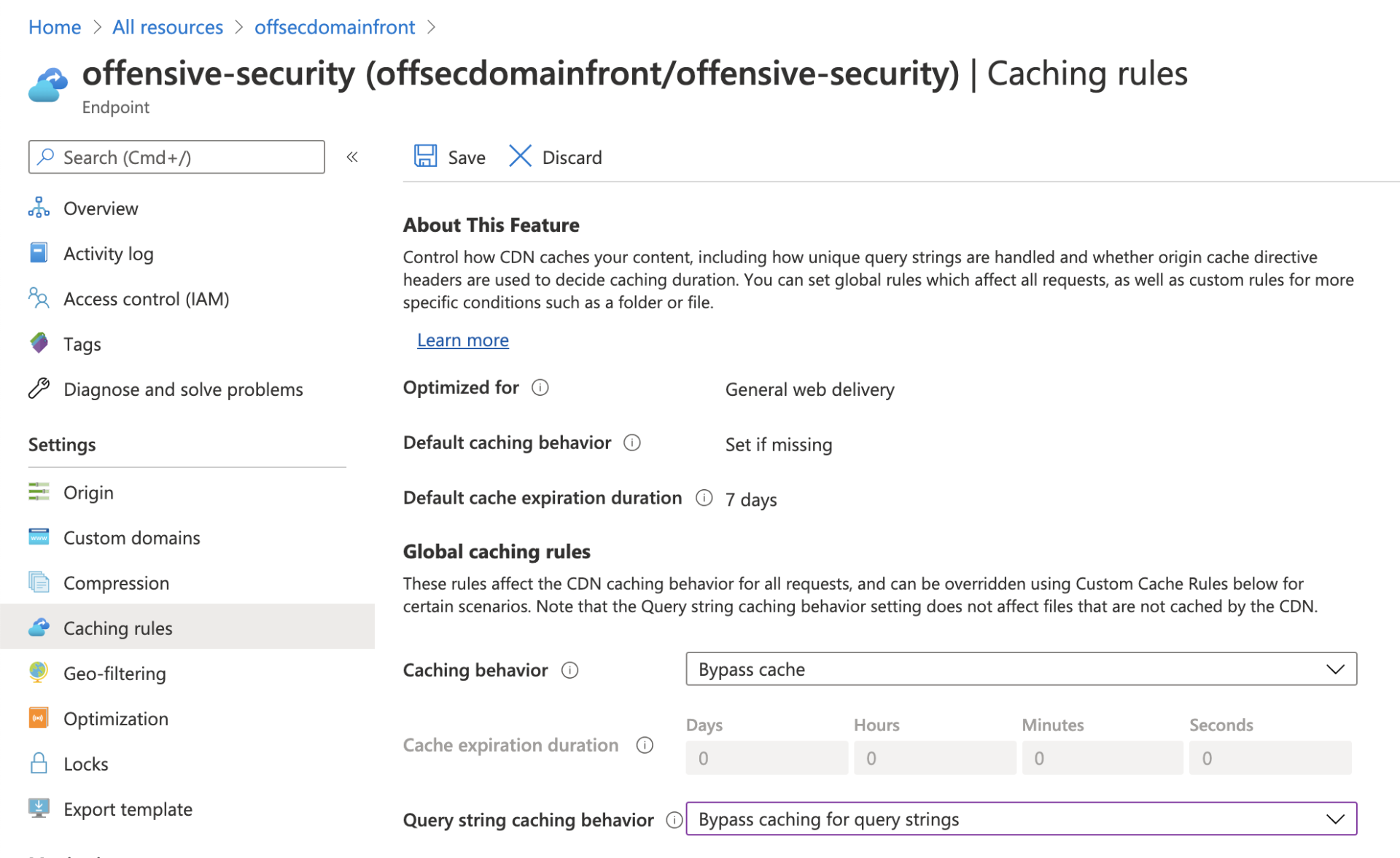Click the Hours duration field
The height and width of the screenshot is (858, 1400).
[935, 758]
